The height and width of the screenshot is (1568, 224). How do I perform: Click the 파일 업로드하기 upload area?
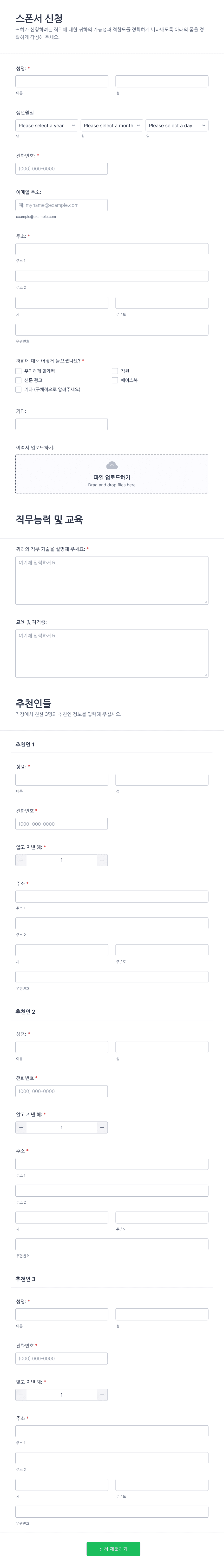[x=112, y=474]
